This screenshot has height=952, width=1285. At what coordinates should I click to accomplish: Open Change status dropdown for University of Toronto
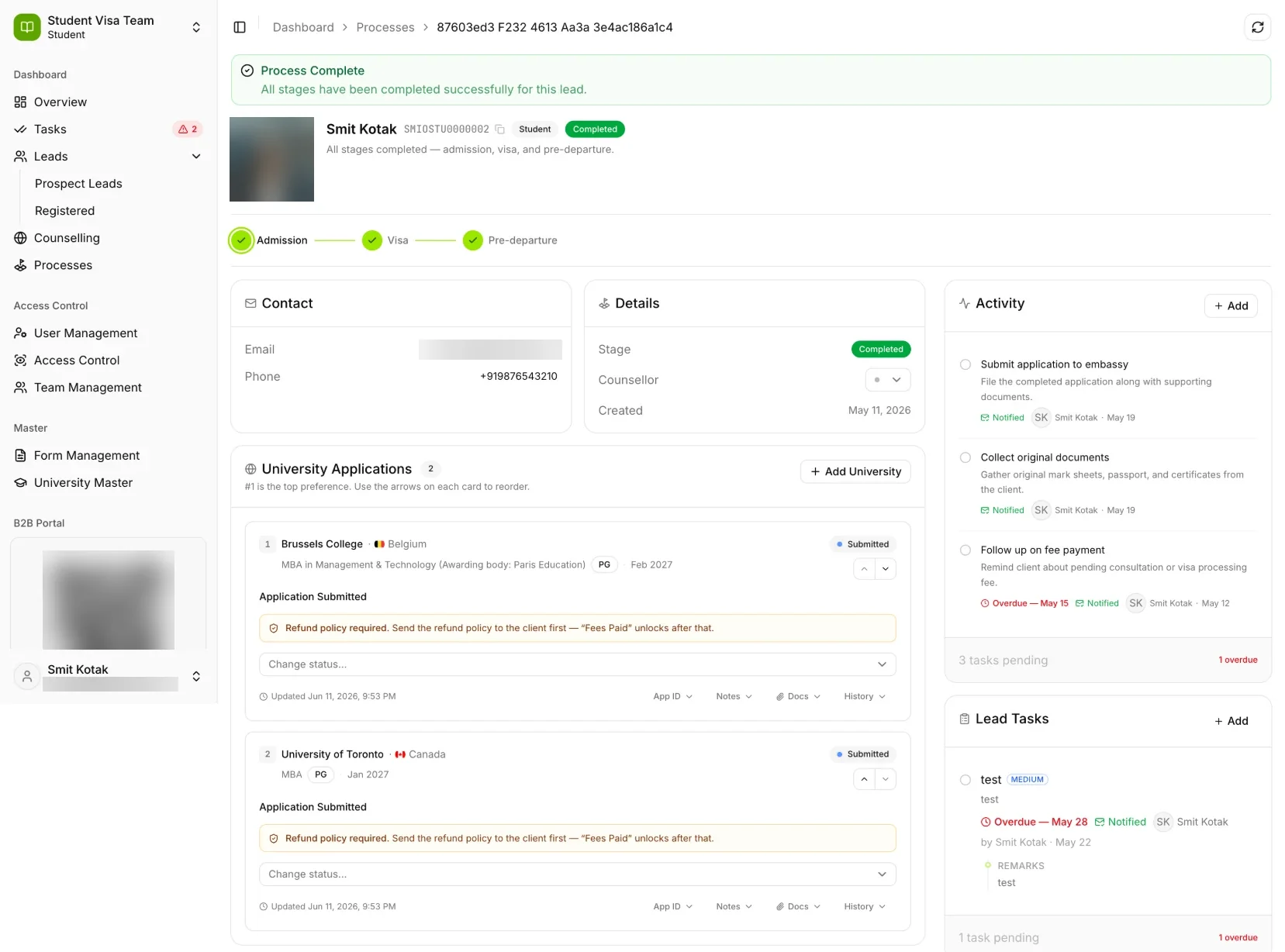pos(577,874)
